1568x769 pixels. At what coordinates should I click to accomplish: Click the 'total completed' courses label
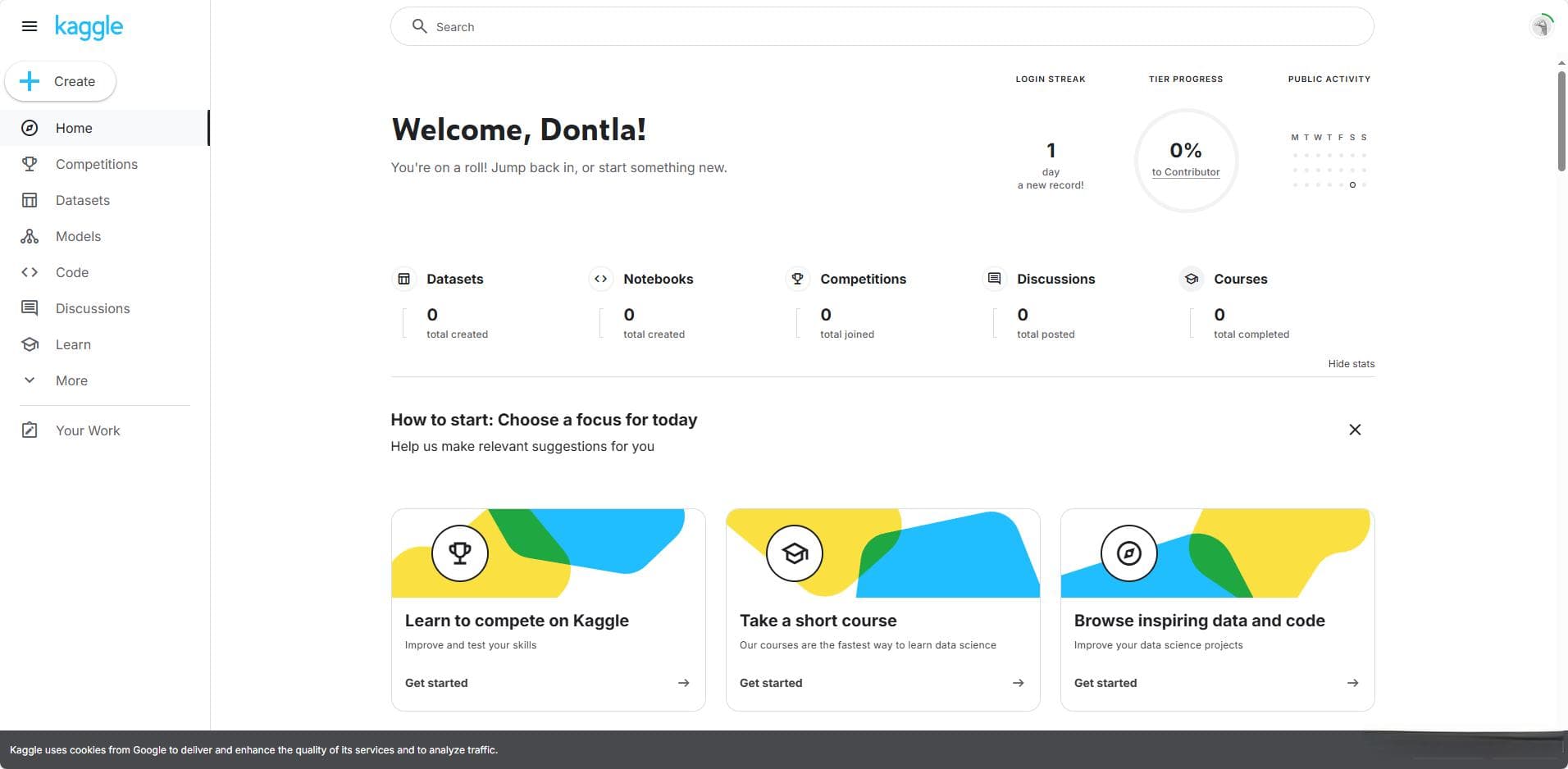pos(1251,334)
